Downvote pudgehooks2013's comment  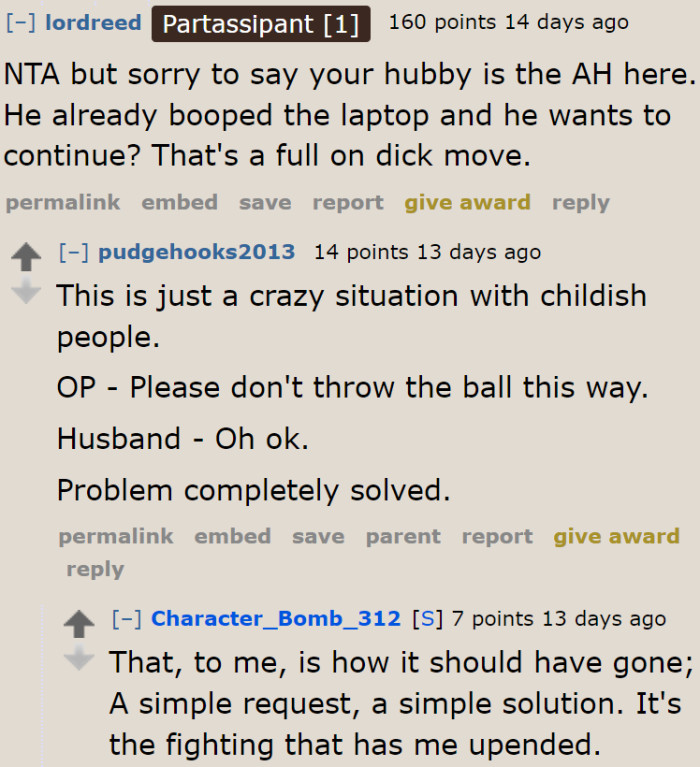24,291
